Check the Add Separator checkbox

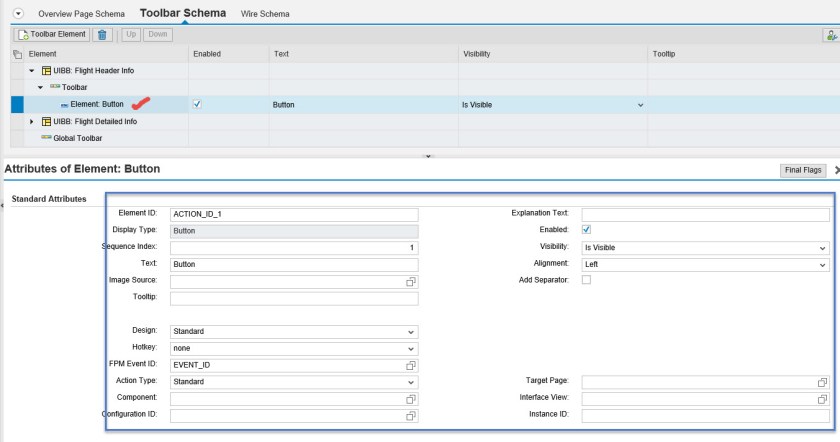coord(587,280)
